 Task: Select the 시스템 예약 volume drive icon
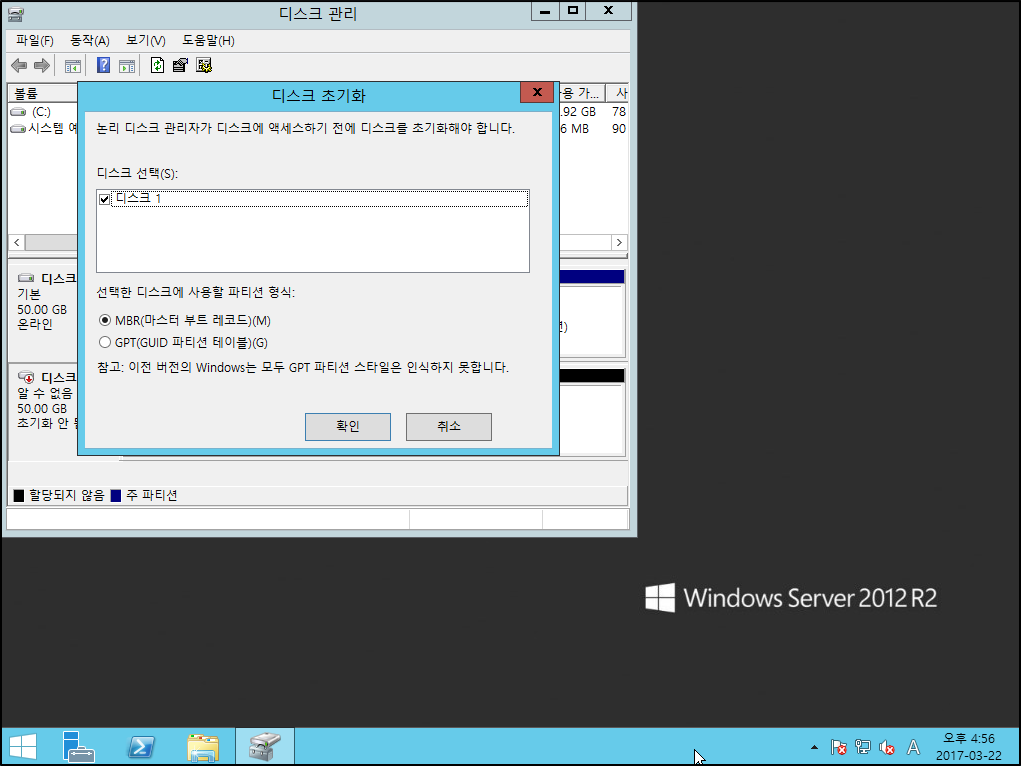click(18, 129)
